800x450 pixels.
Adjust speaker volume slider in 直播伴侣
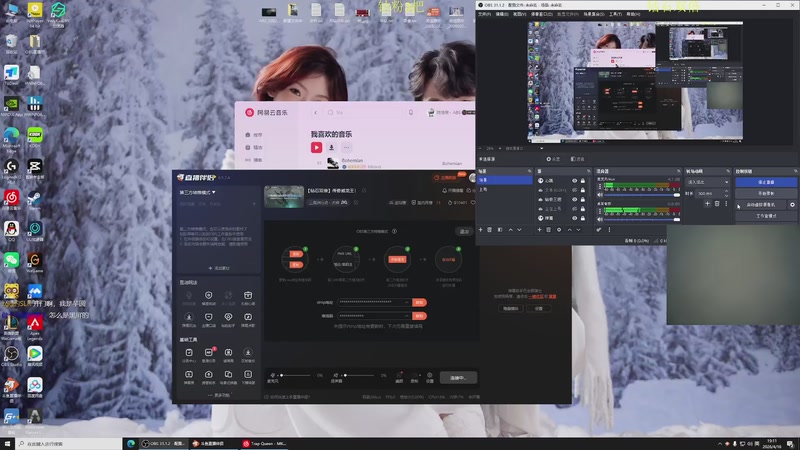coord(359,376)
